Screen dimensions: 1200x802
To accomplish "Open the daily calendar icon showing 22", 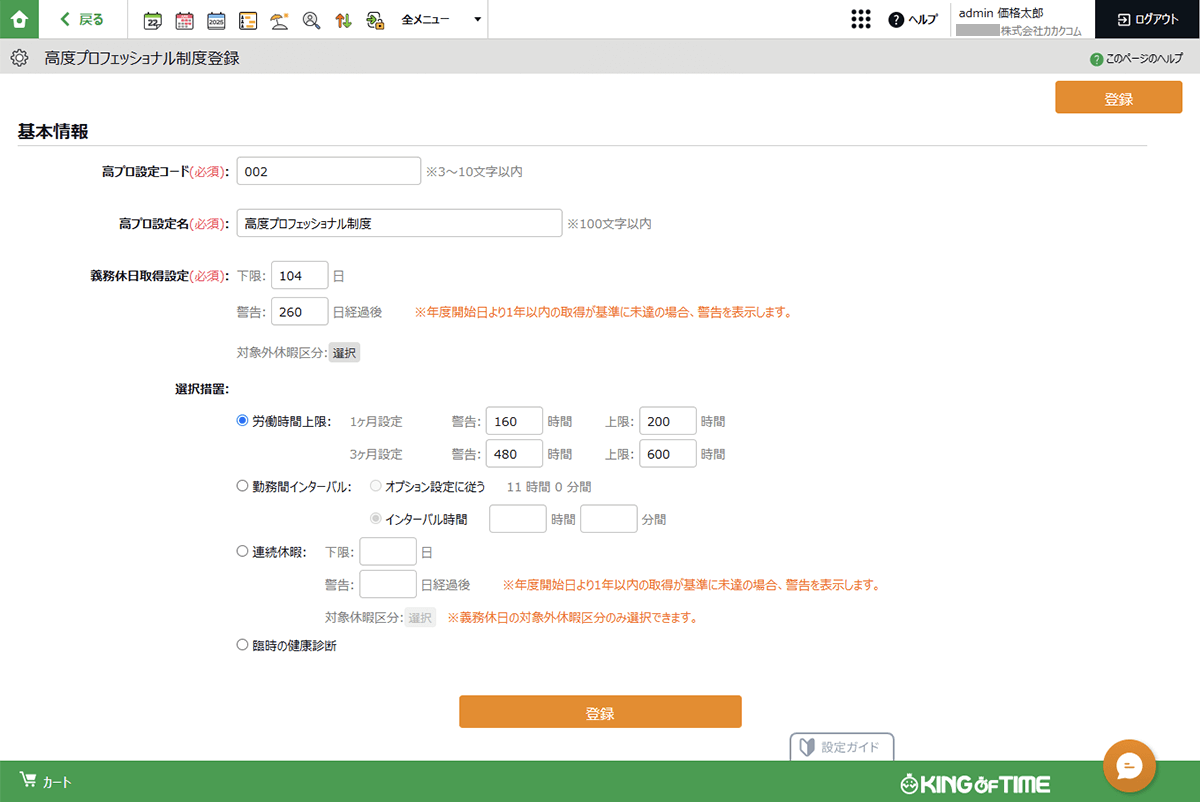I will [153, 20].
